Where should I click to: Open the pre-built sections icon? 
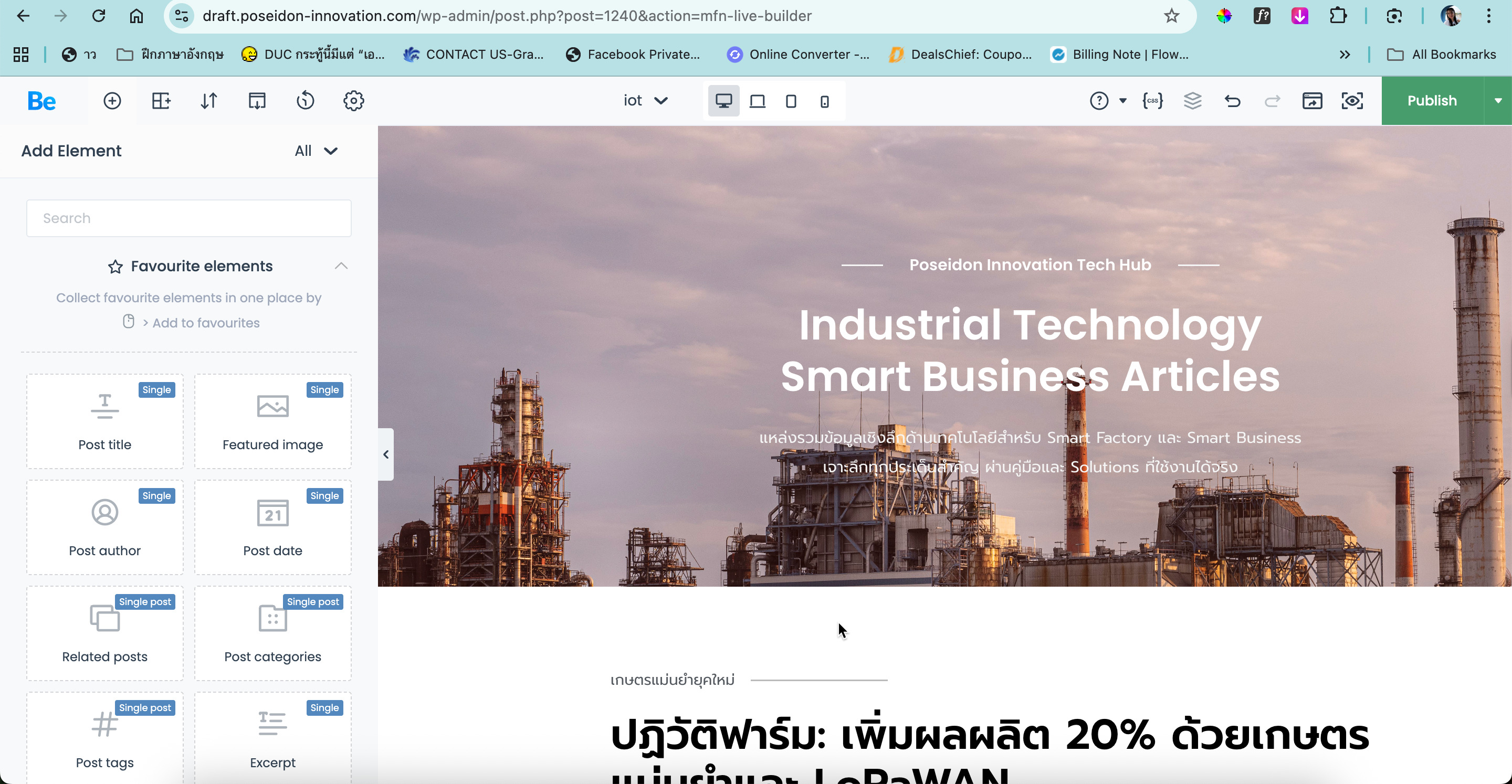[161, 101]
